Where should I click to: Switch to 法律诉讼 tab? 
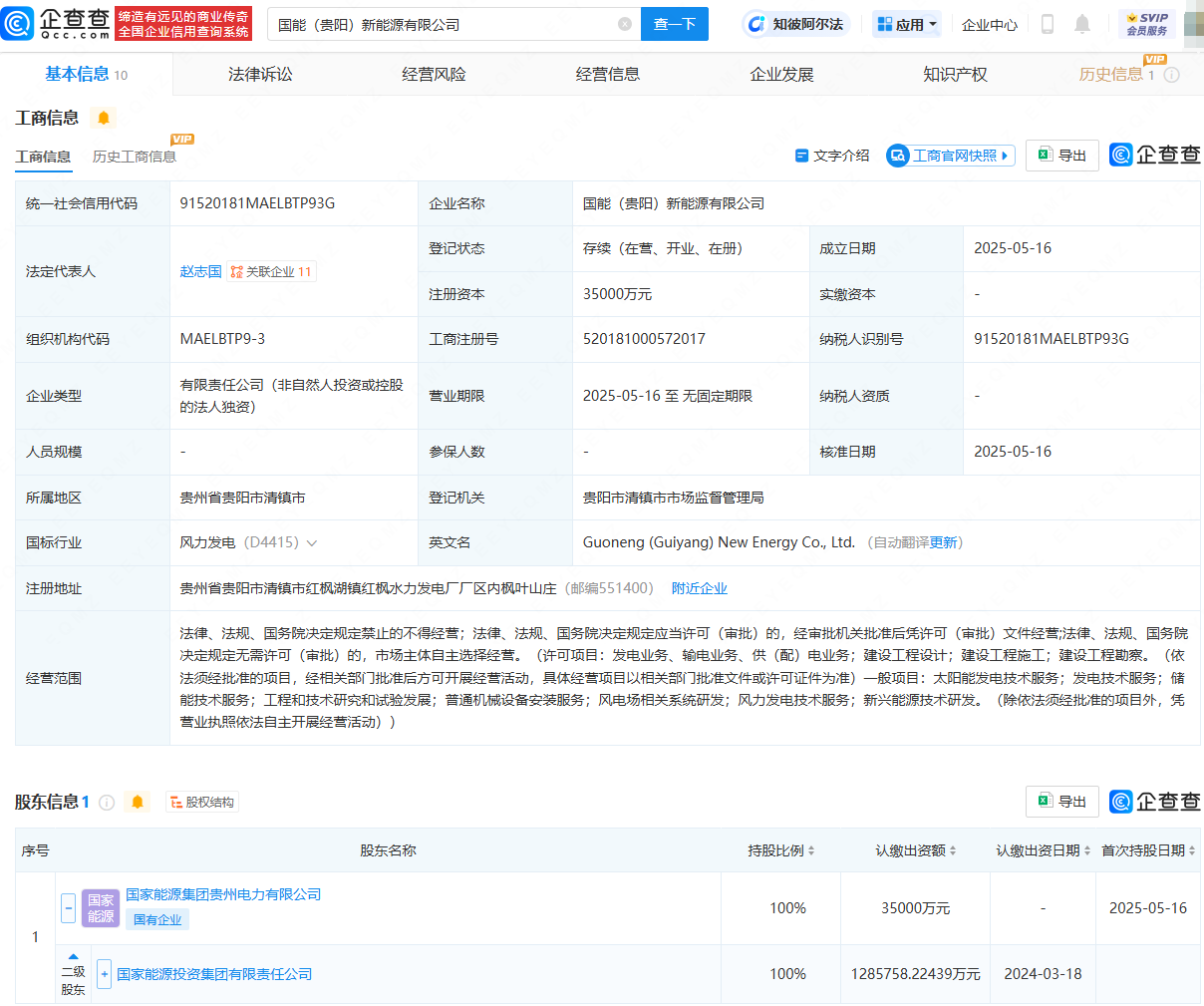click(x=260, y=74)
